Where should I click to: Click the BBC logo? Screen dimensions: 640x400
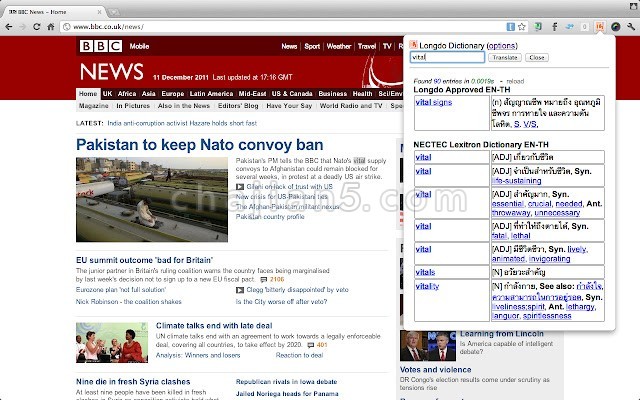pyautogui.click(x=101, y=46)
